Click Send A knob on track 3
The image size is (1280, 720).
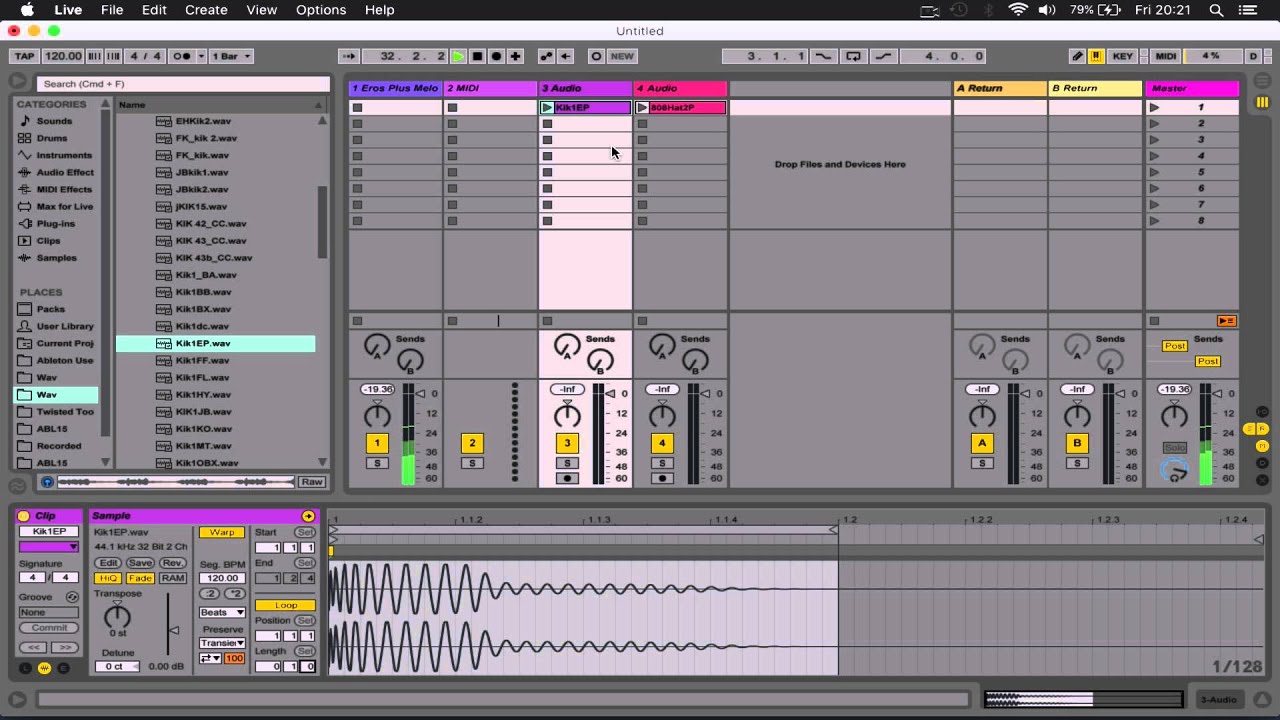(567, 346)
